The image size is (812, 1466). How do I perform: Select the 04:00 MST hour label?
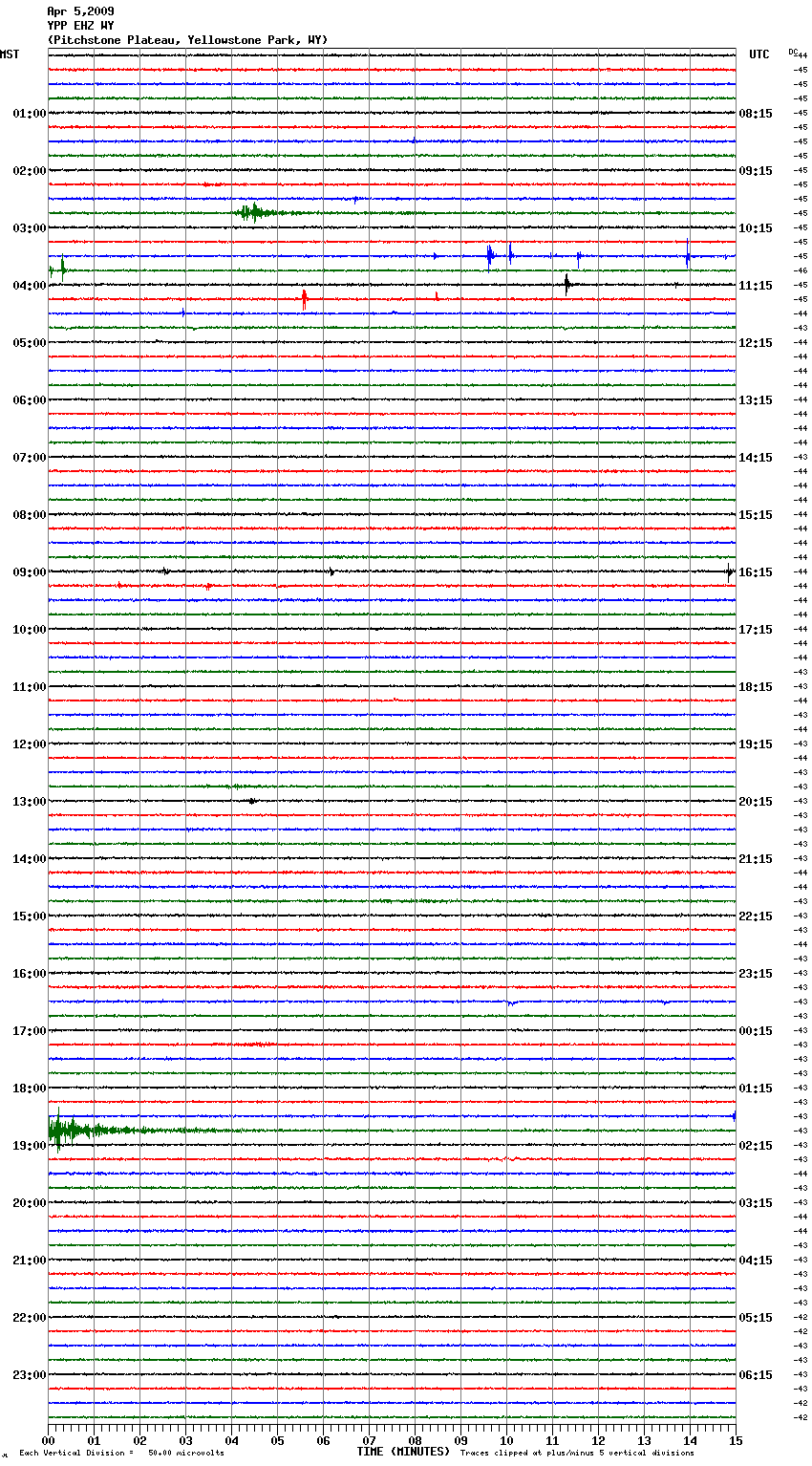coord(30,286)
